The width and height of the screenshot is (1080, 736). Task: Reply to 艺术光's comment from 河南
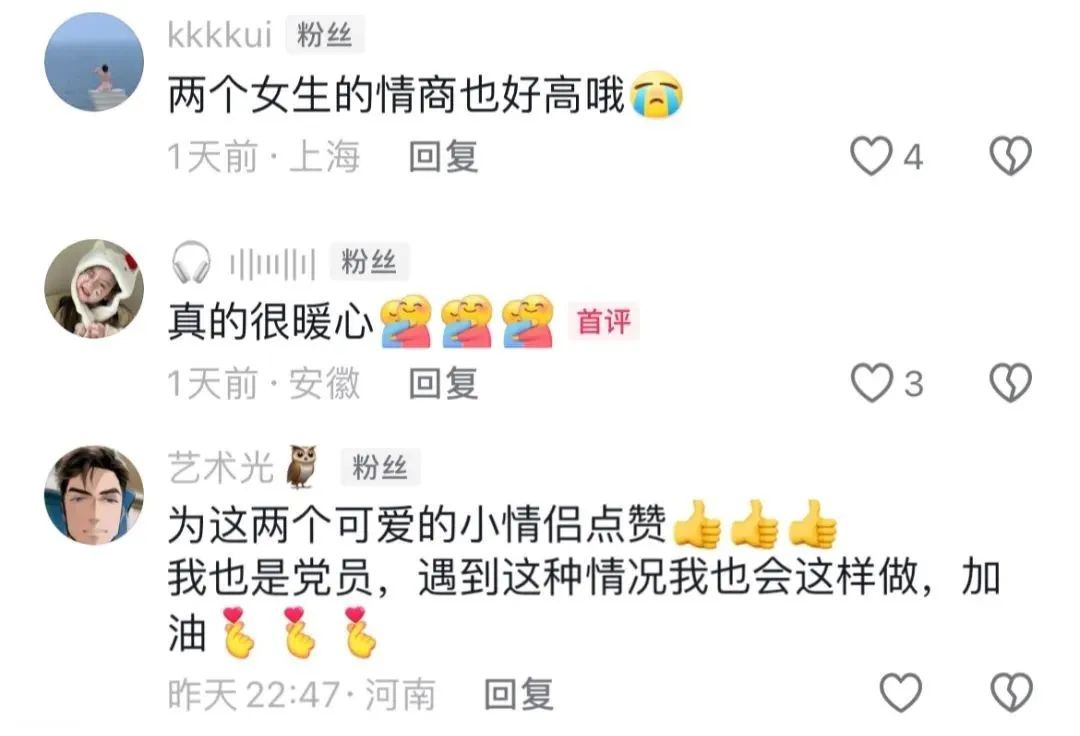(519, 694)
